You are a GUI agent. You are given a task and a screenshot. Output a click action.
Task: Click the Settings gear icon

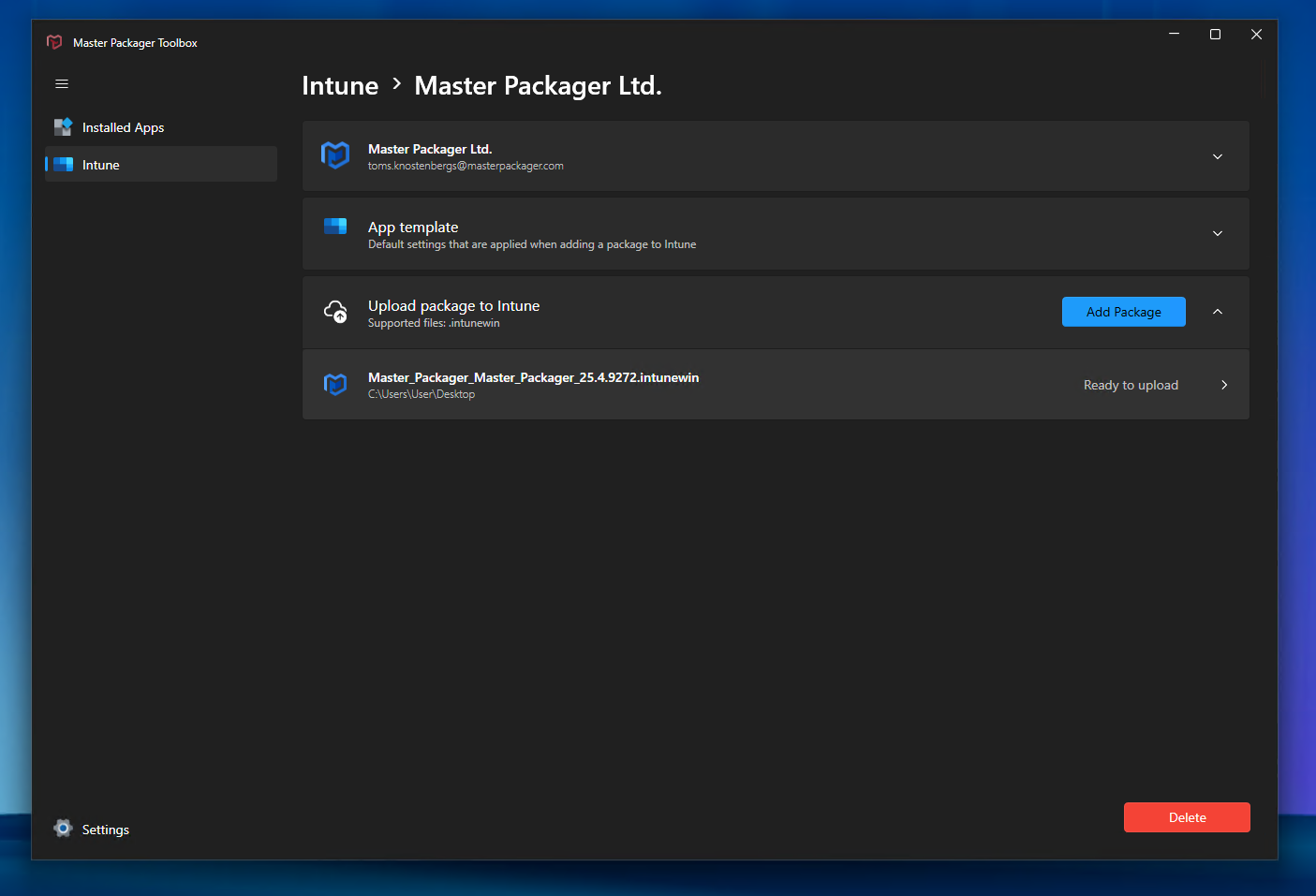pyautogui.click(x=63, y=829)
